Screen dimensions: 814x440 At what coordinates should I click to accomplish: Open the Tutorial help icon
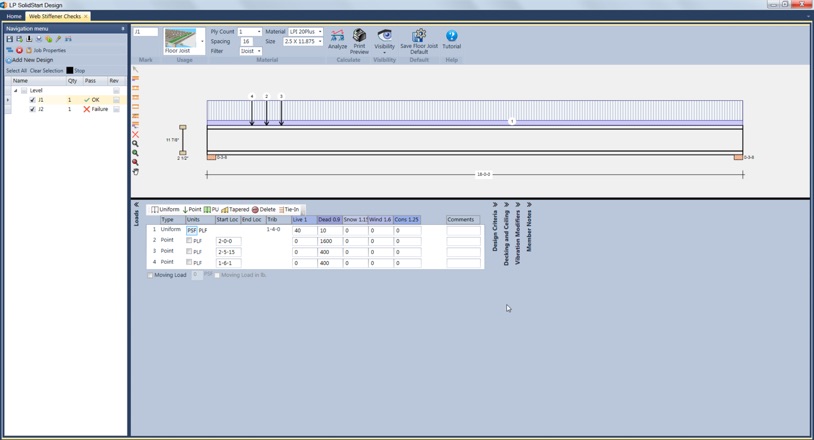pos(451,37)
